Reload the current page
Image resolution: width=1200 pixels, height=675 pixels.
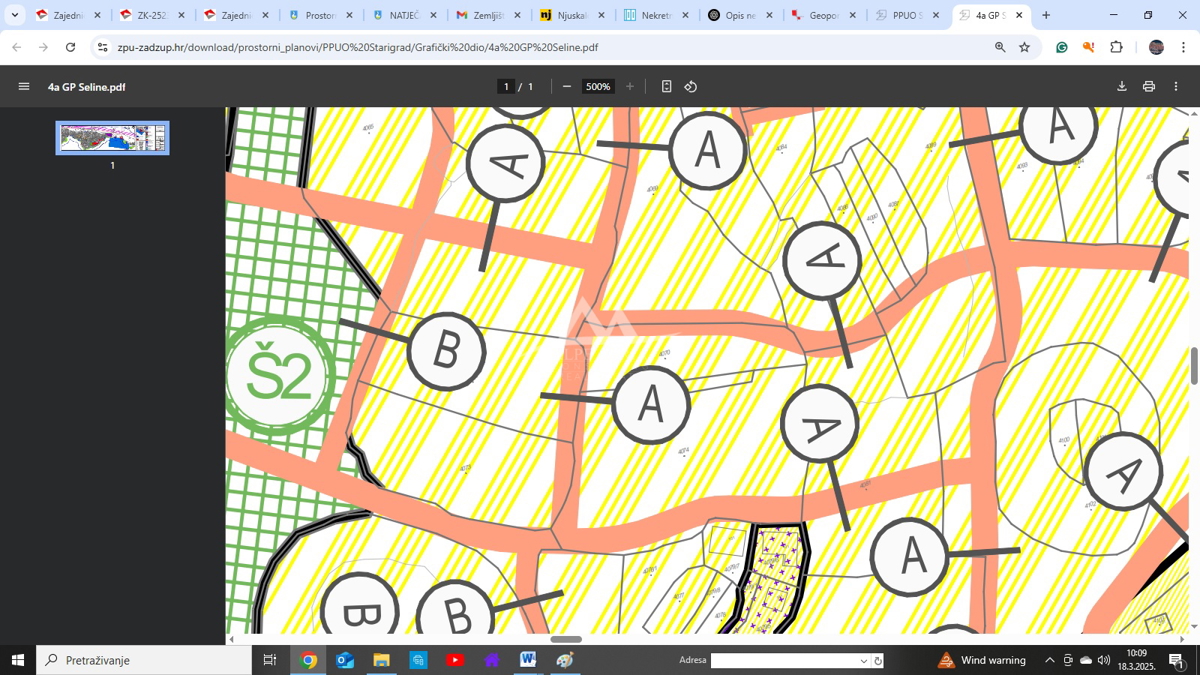(x=70, y=47)
